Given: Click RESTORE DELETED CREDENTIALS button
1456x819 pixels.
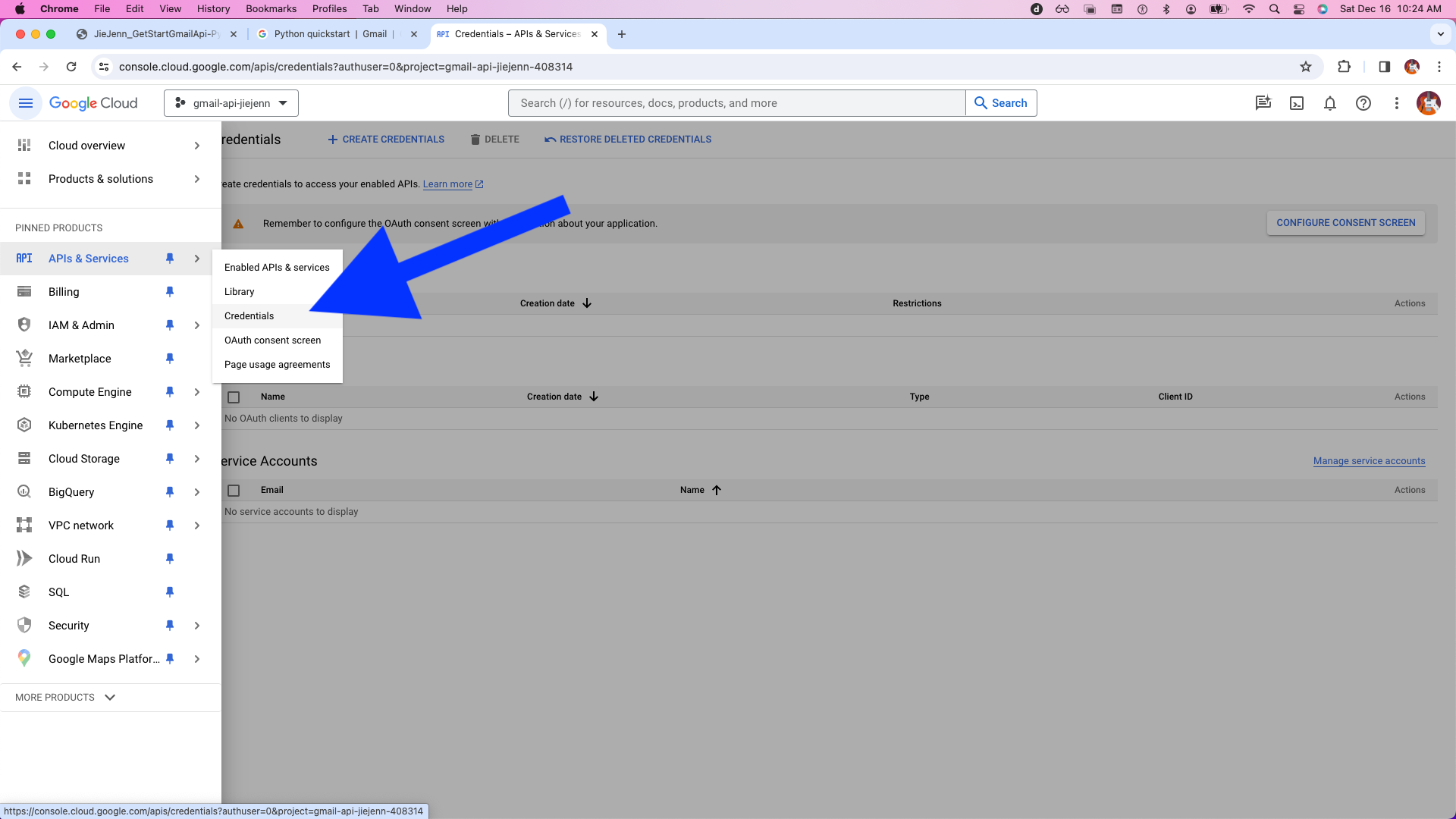Looking at the screenshot, I should [x=628, y=140].
